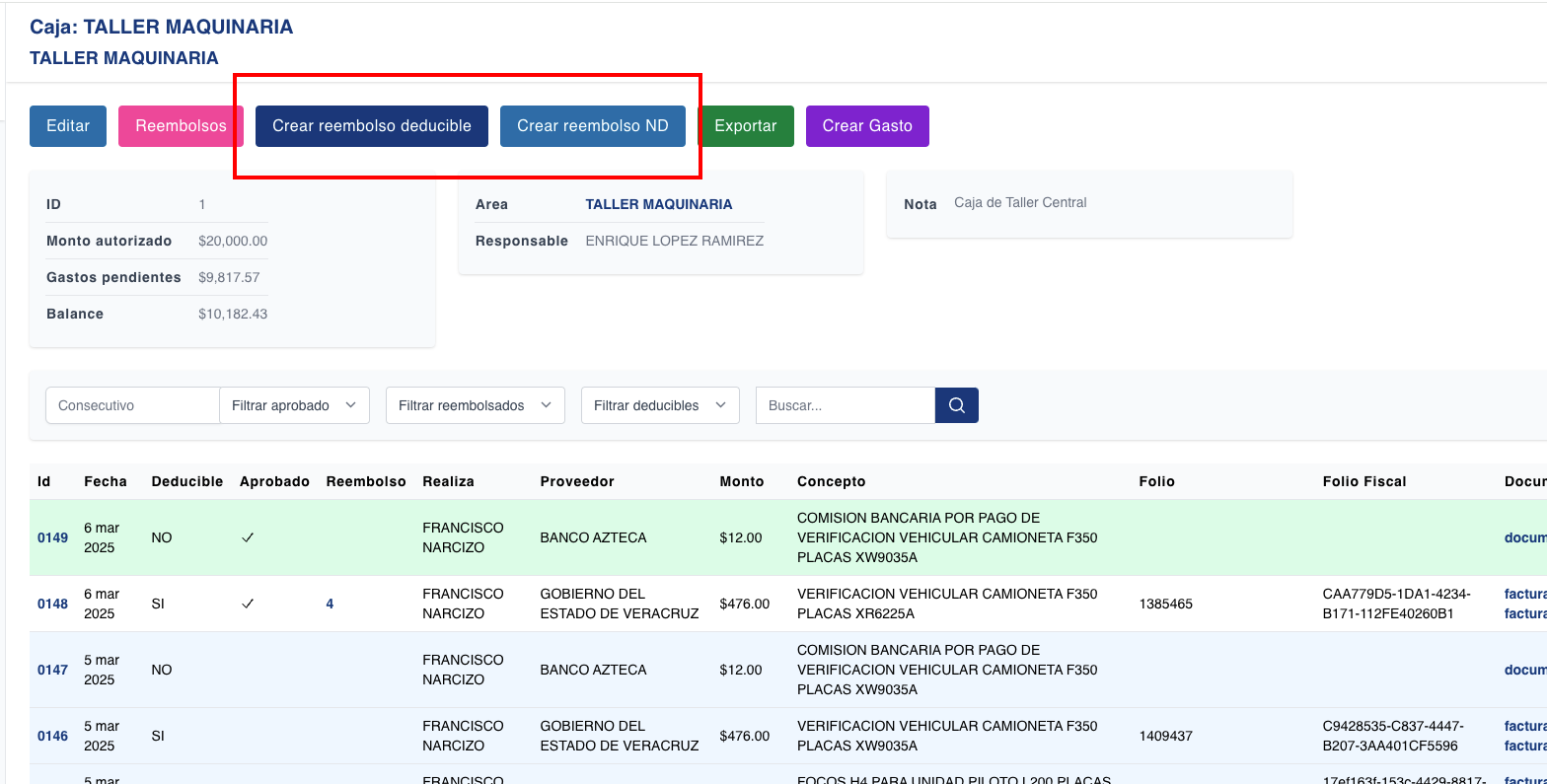
Task: Click Crear reembolso ND button
Action: pos(592,126)
